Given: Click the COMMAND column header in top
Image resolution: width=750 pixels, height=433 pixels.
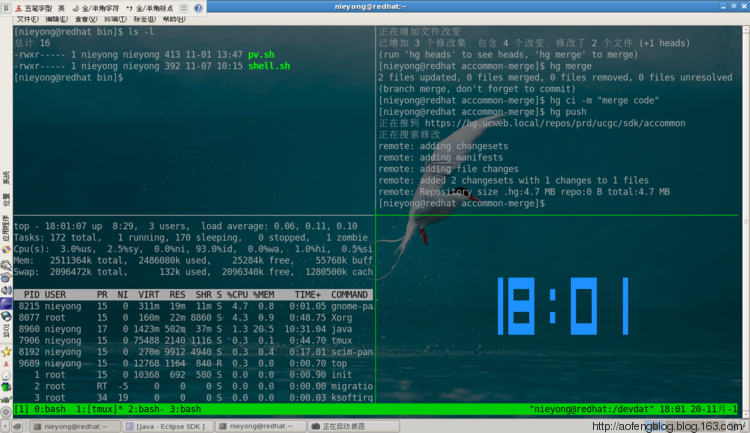Looking at the screenshot, I should (x=349, y=295).
